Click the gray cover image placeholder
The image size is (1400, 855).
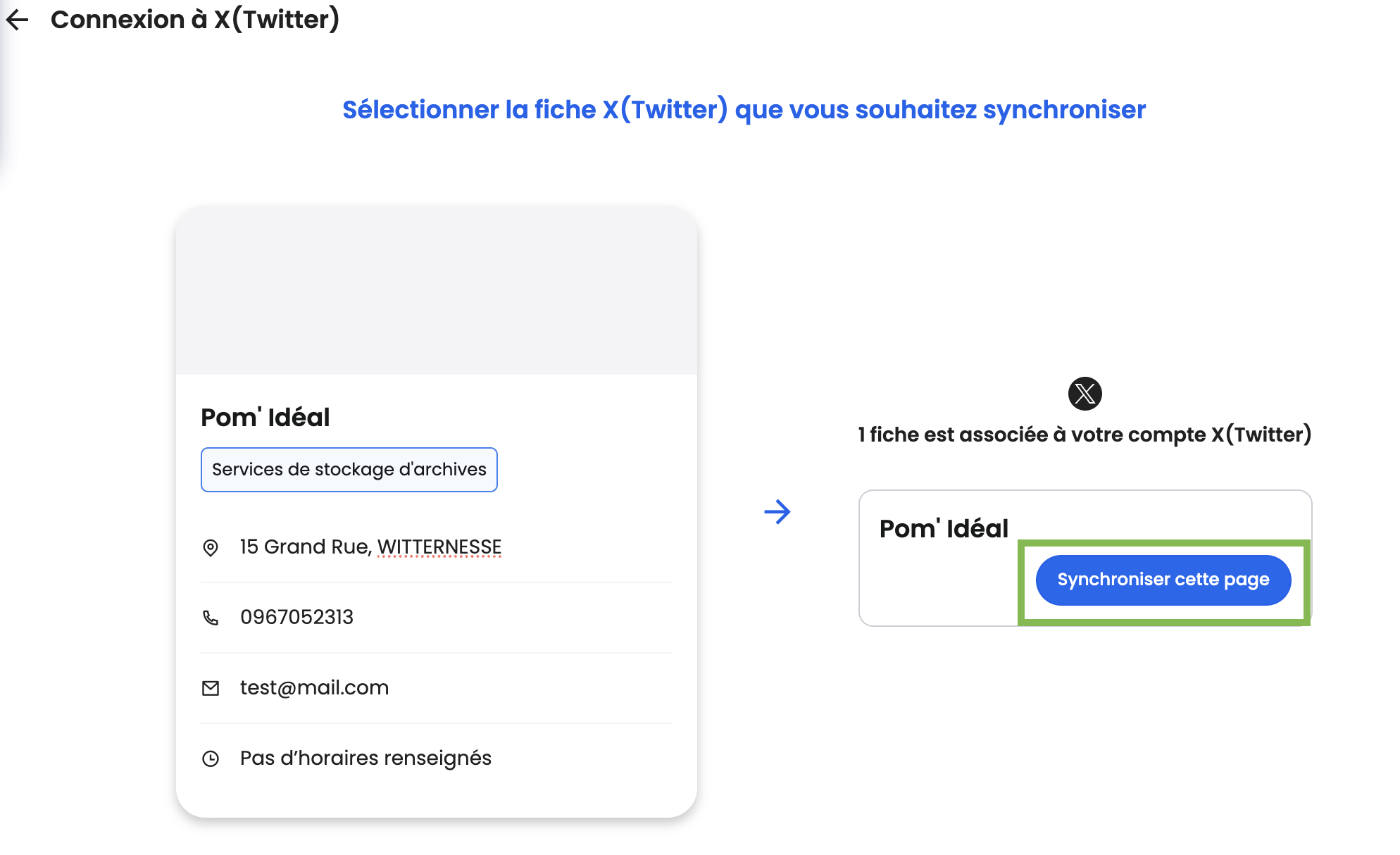437,290
